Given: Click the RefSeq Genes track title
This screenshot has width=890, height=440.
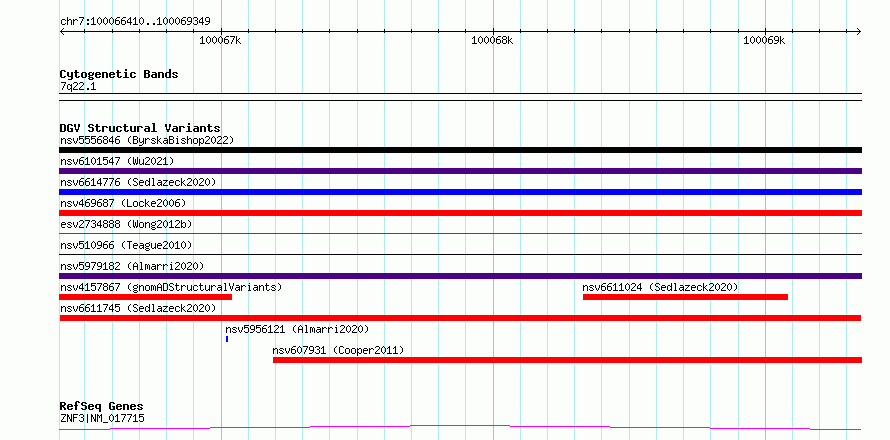Looking at the screenshot, I should pos(101,406).
